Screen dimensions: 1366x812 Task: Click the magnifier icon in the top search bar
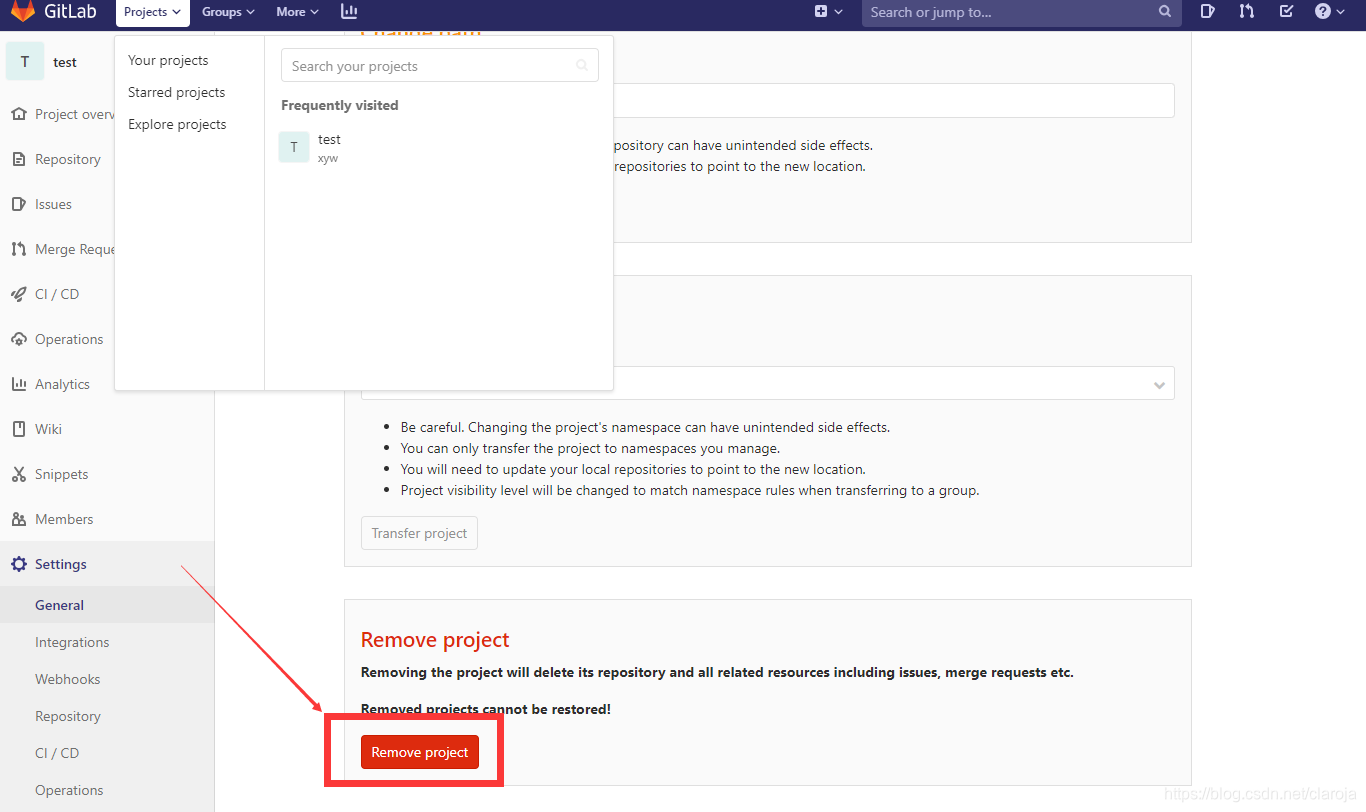click(1165, 12)
